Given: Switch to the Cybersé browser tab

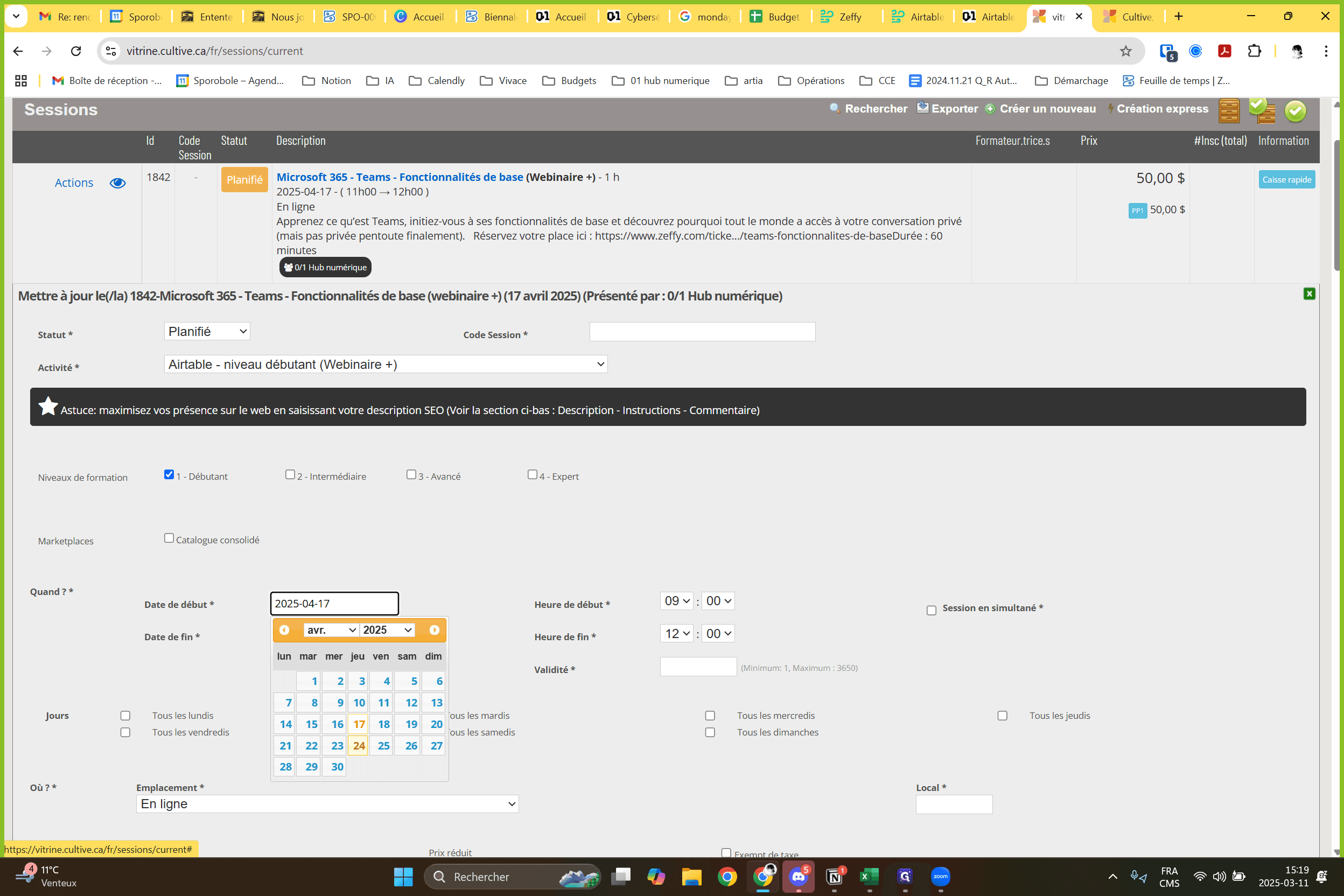Looking at the screenshot, I should point(634,17).
